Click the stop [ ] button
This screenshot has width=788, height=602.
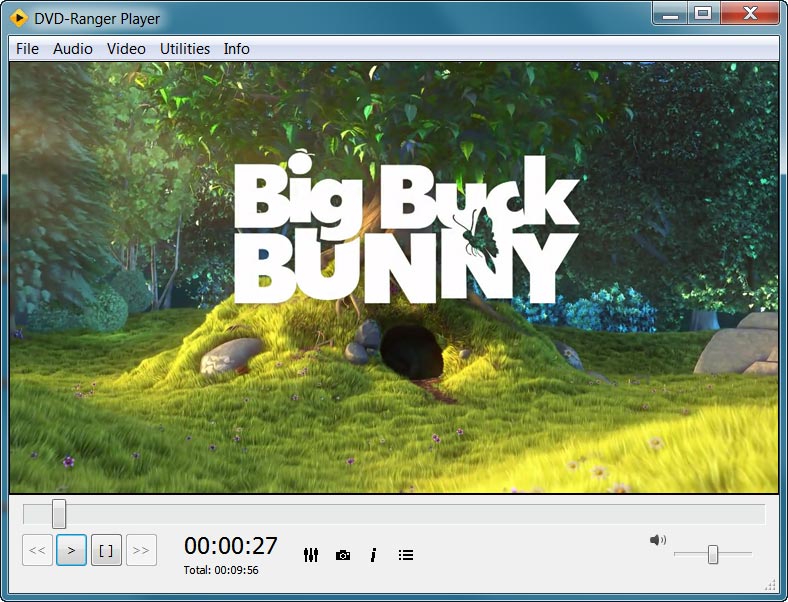point(106,550)
